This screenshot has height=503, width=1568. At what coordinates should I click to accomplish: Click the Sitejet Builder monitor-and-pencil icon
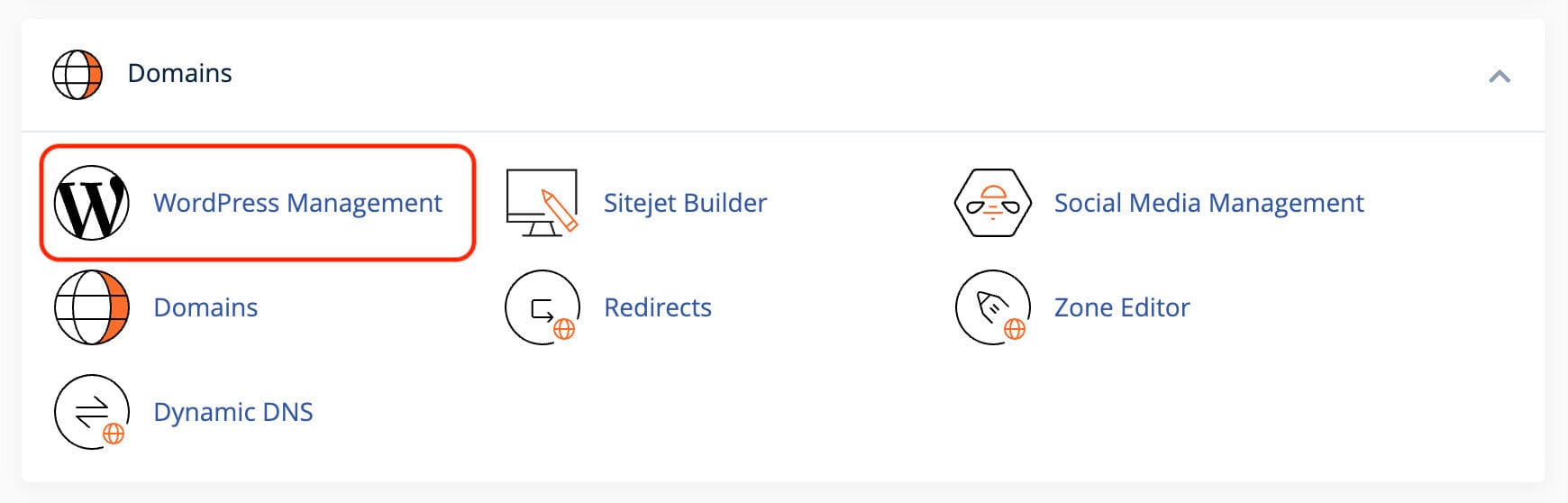pyautogui.click(x=542, y=203)
